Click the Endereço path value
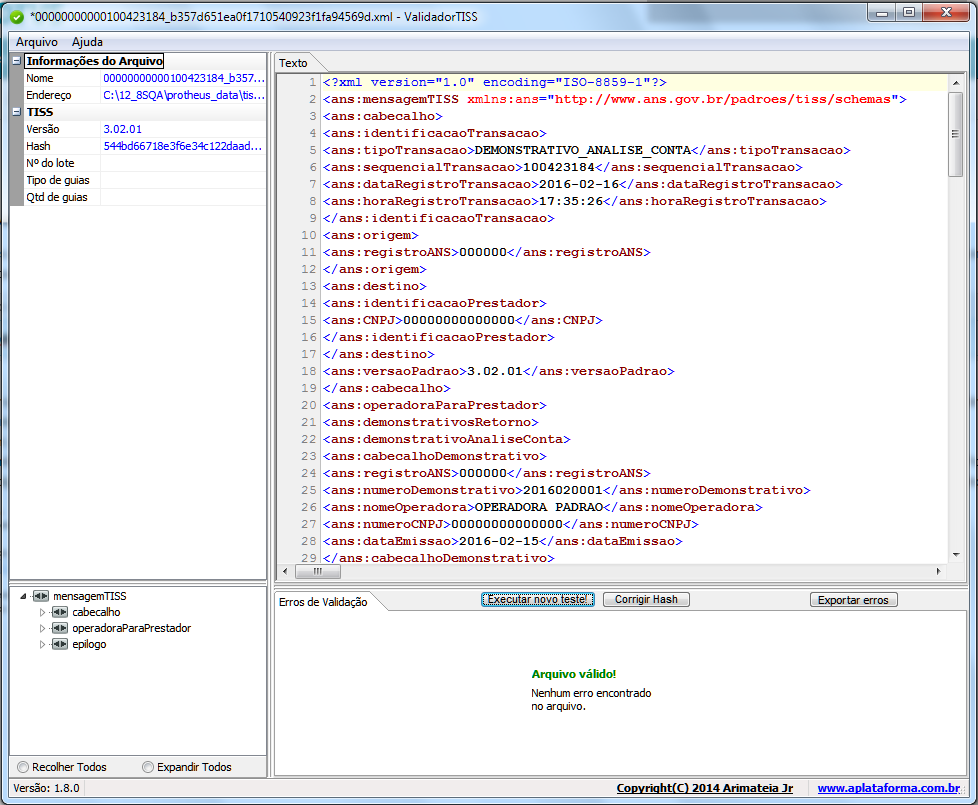The width and height of the screenshot is (978, 805). coord(183,95)
